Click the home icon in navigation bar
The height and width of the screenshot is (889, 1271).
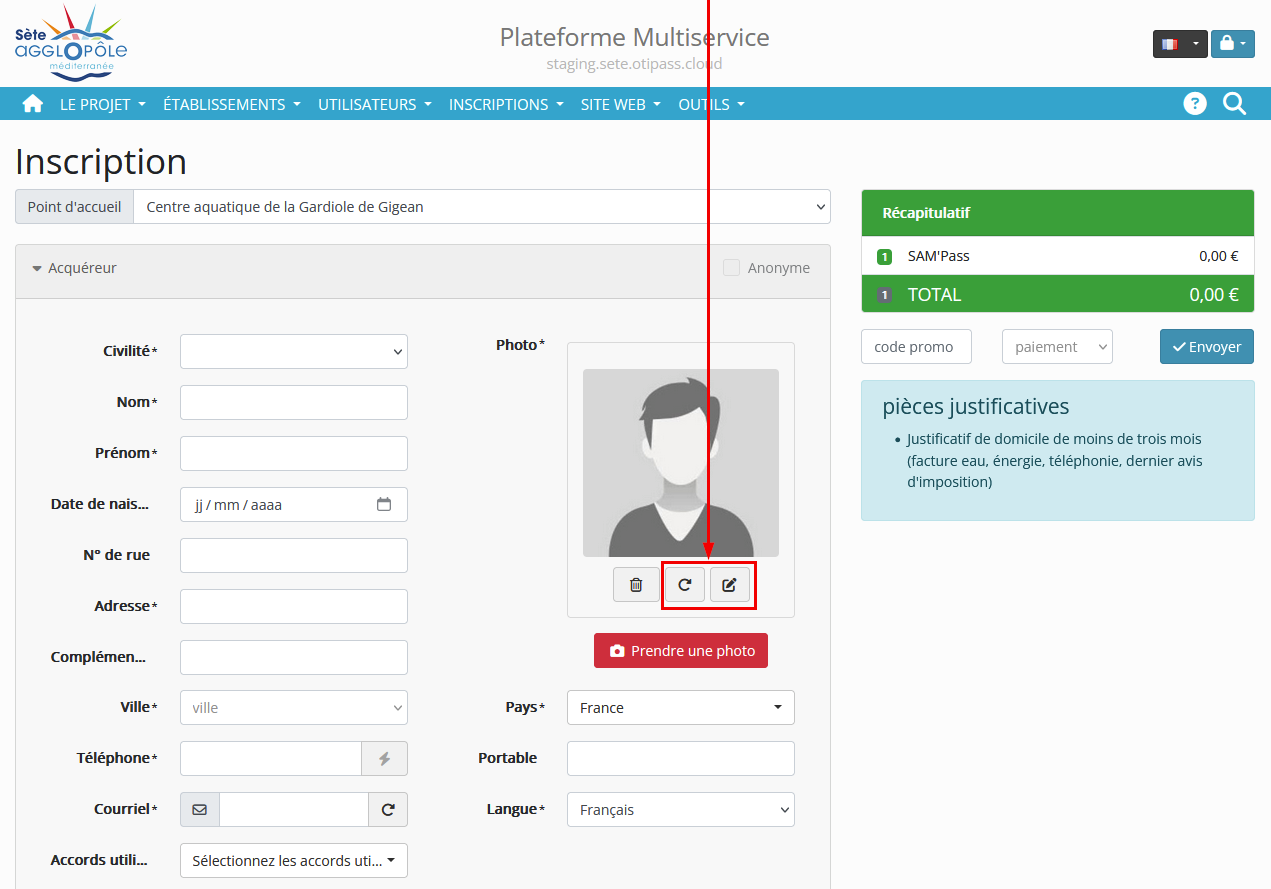pyautogui.click(x=33, y=104)
